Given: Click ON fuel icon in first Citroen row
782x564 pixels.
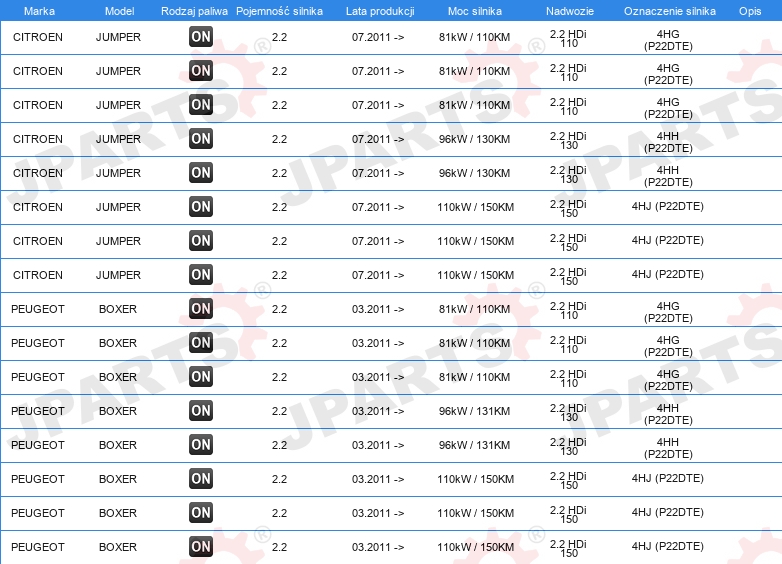Looking at the screenshot, I should click(201, 36).
